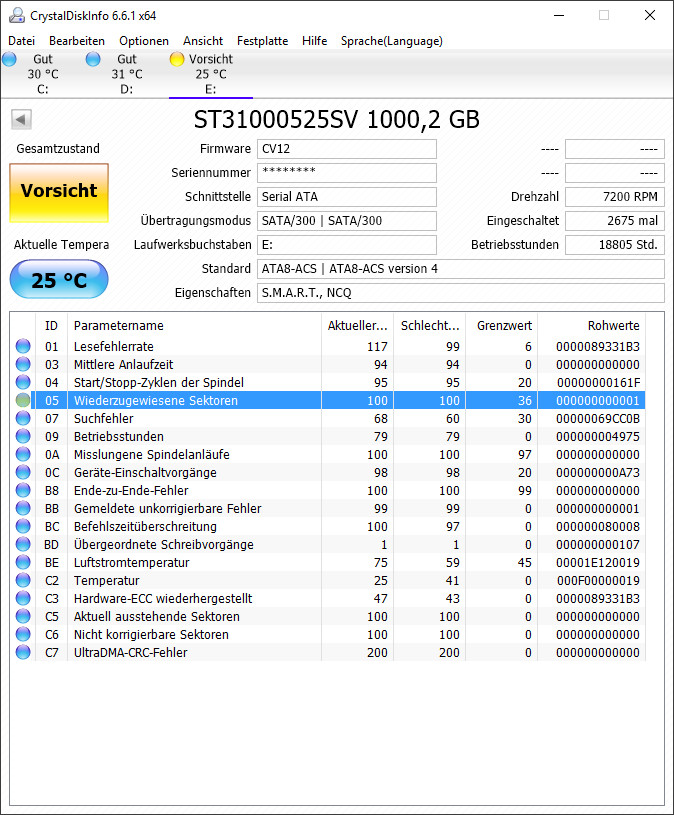674x815 pixels.
Task: Click the masked Seriennummer field
Action: click(x=347, y=173)
